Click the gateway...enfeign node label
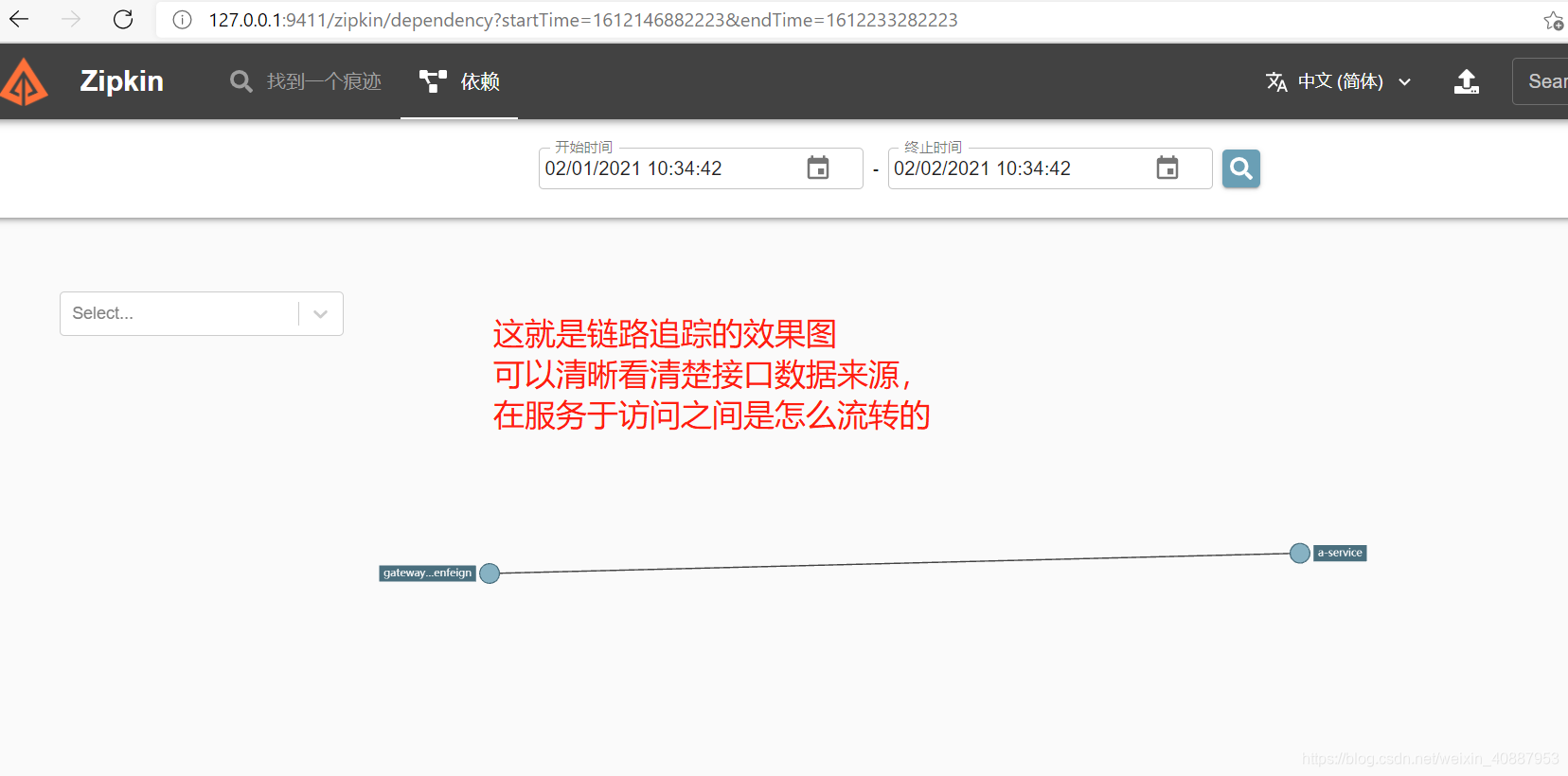 coord(427,573)
